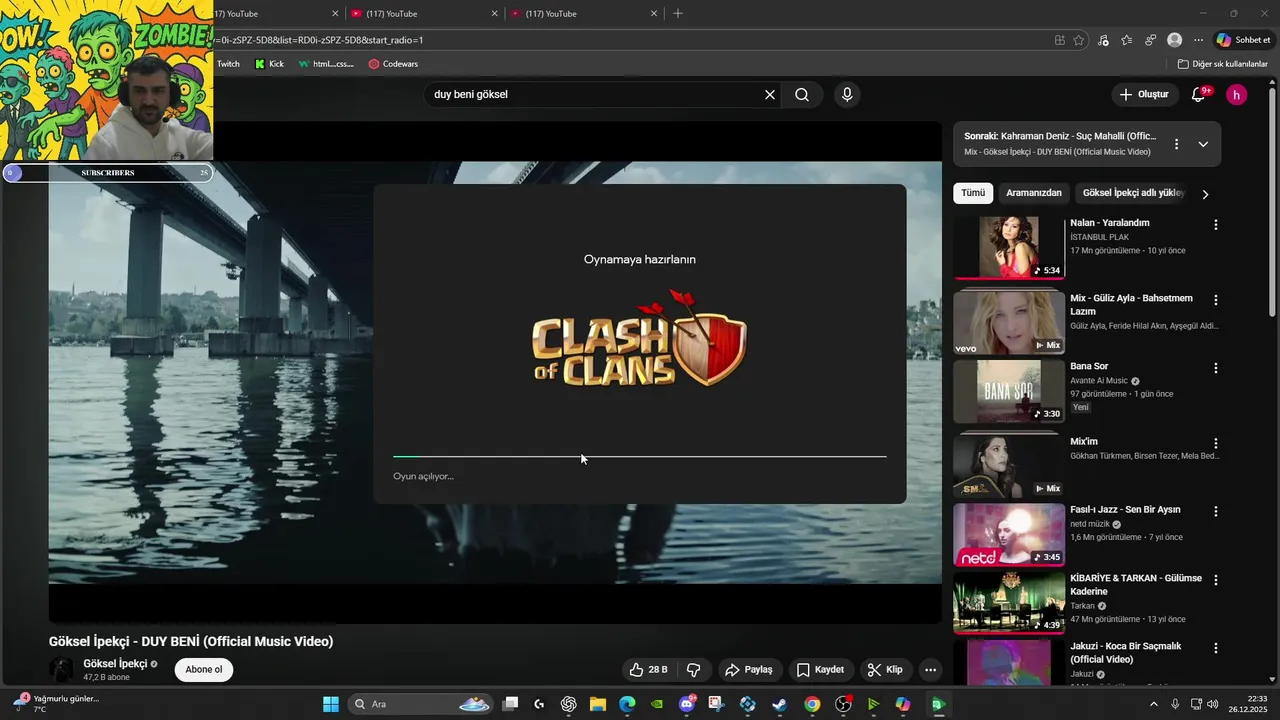Open Steam from the taskbar
The height and width of the screenshot is (720, 1280).
tap(779, 704)
